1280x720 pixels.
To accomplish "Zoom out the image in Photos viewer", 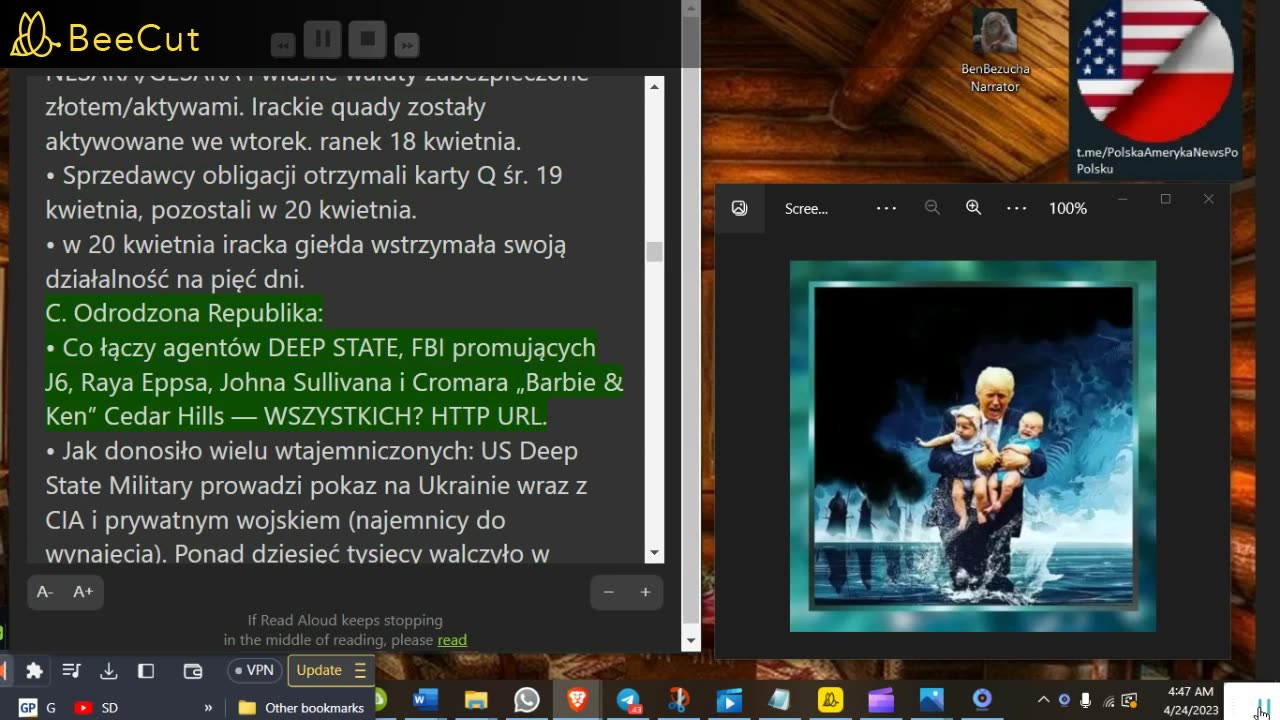I will click(x=932, y=208).
